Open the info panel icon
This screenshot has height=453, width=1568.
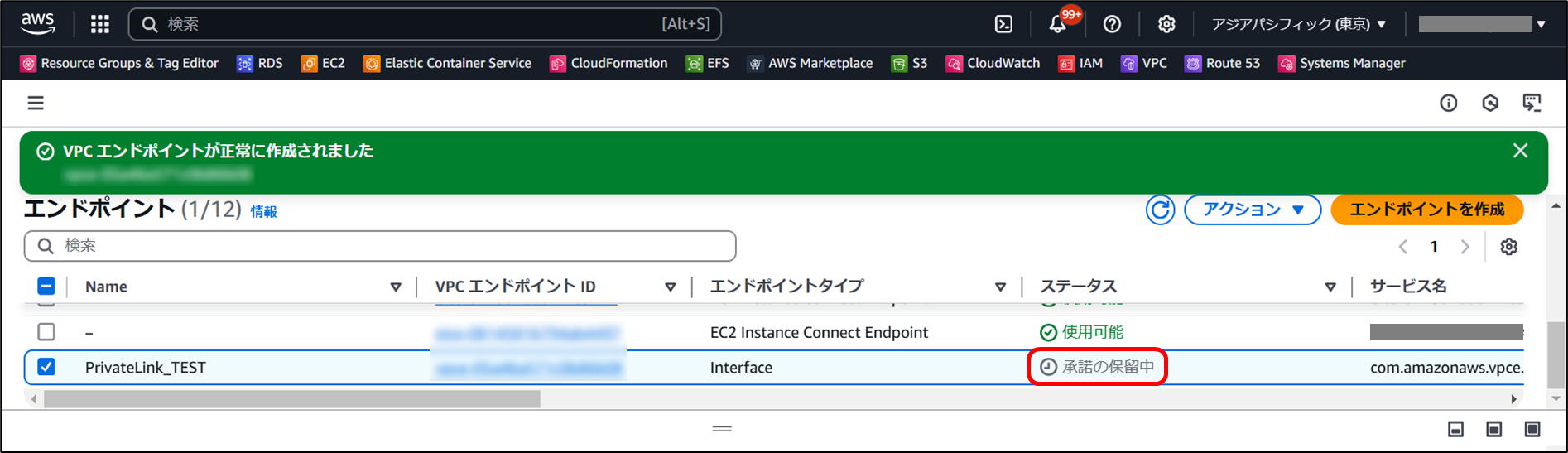pyautogui.click(x=1448, y=103)
